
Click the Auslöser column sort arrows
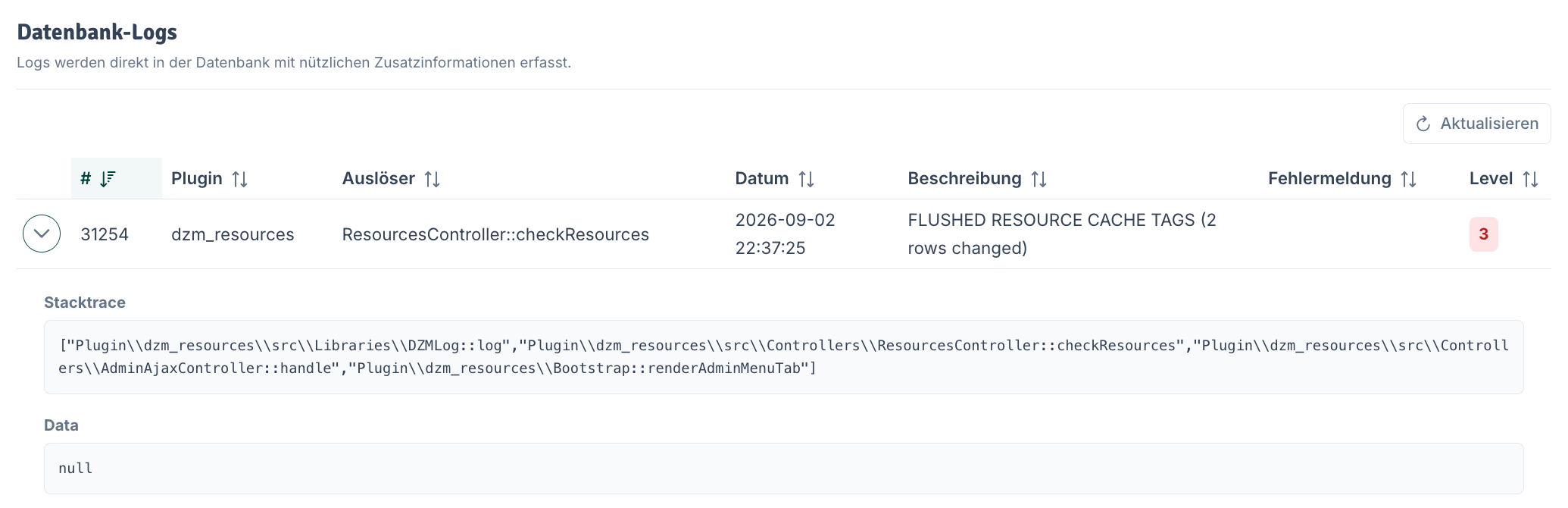(x=432, y=179)
